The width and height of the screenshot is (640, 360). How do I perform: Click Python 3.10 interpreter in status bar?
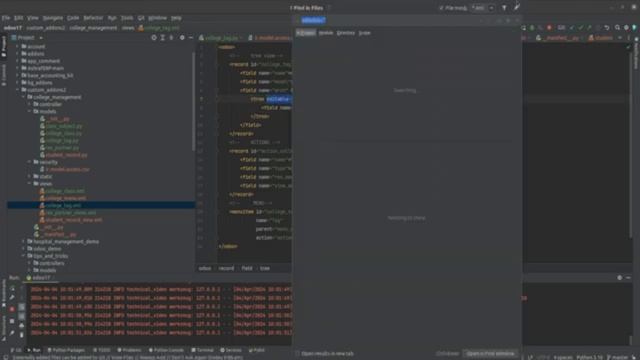589,358
